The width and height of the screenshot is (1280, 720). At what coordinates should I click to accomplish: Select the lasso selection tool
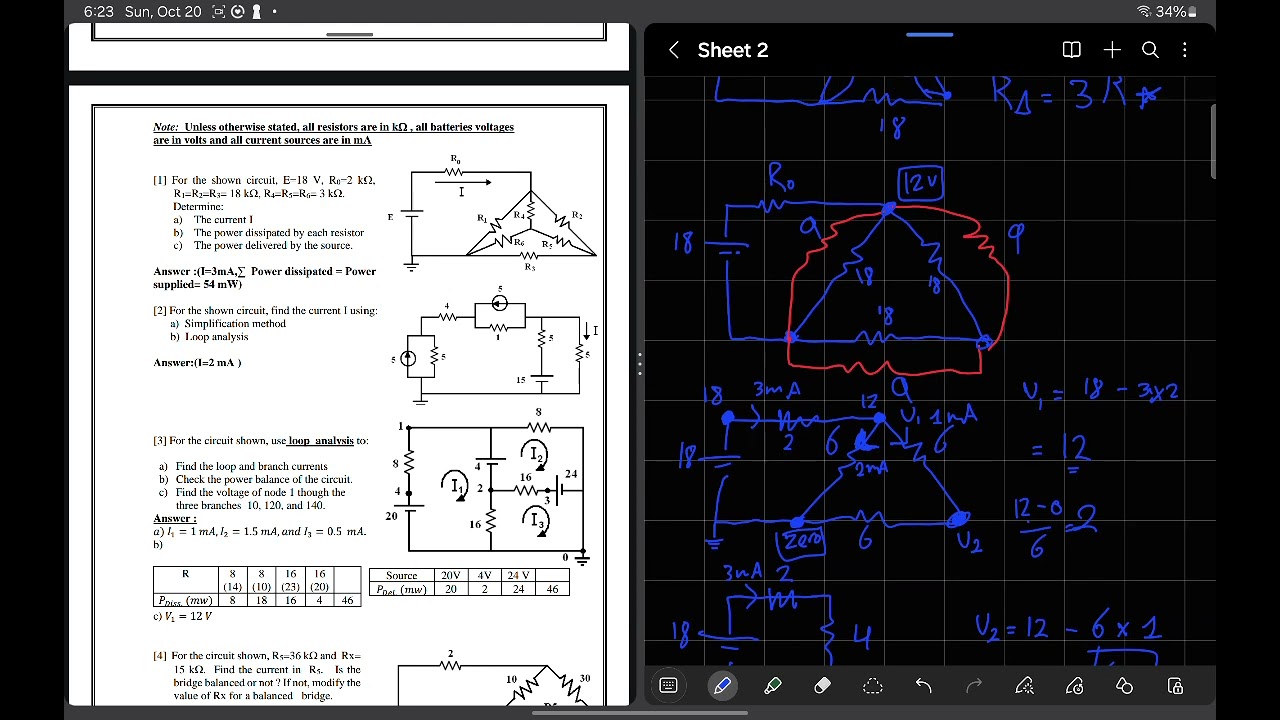[873, 685]
